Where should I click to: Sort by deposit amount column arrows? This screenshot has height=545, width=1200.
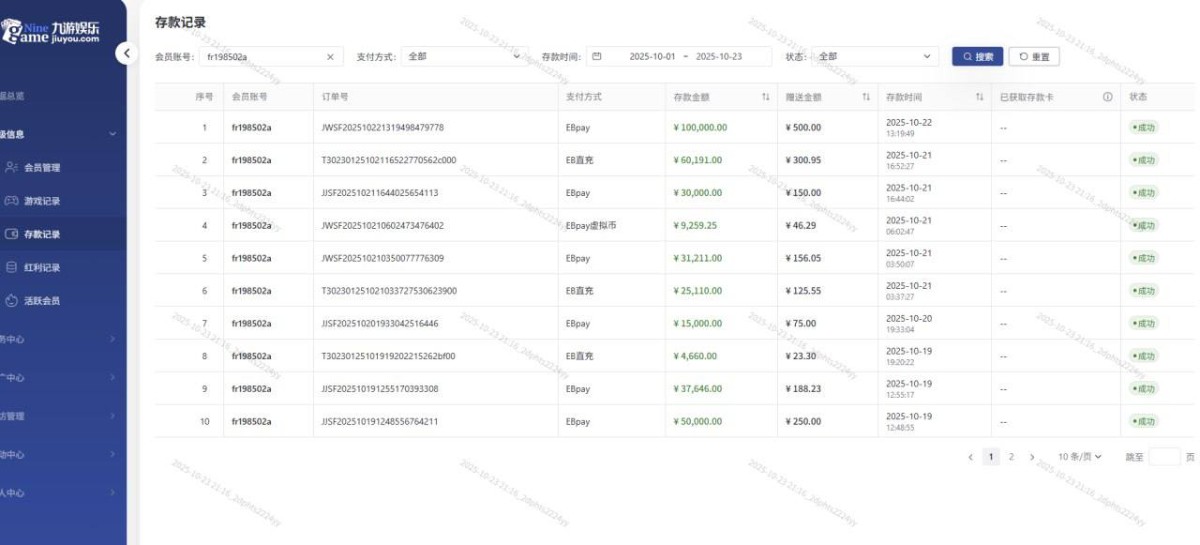[765, 97]
